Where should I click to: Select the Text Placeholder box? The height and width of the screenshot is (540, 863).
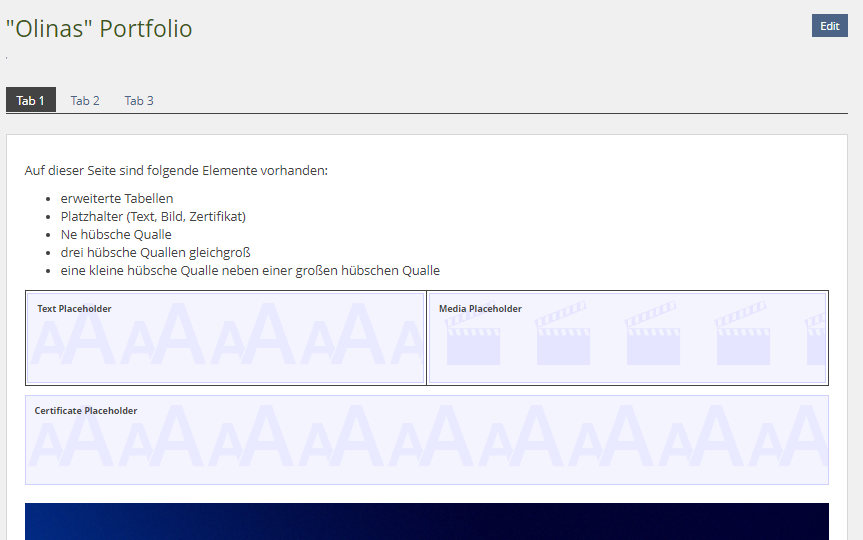pyautogui.click(x=226, y=337)
